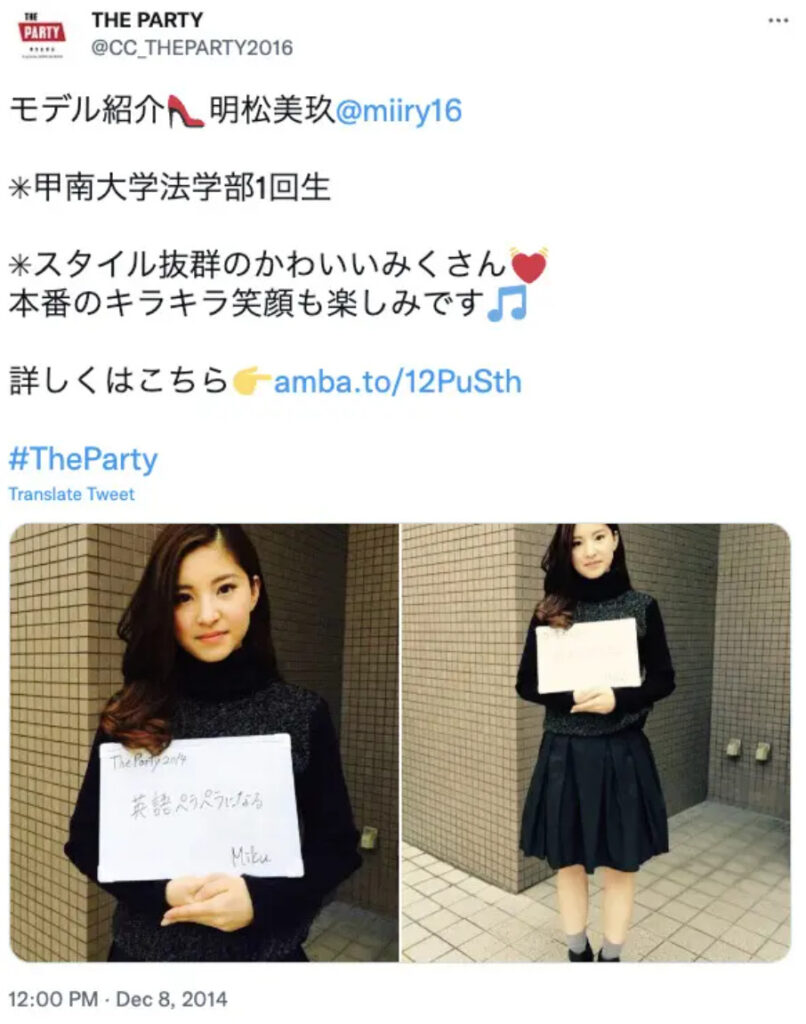Click the white board in right photo

click(587, 656)
